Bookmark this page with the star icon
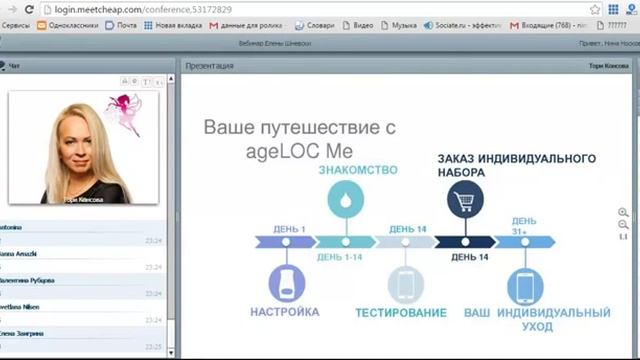640x360 pixels. pyautogui.click(x=595, y=9)
